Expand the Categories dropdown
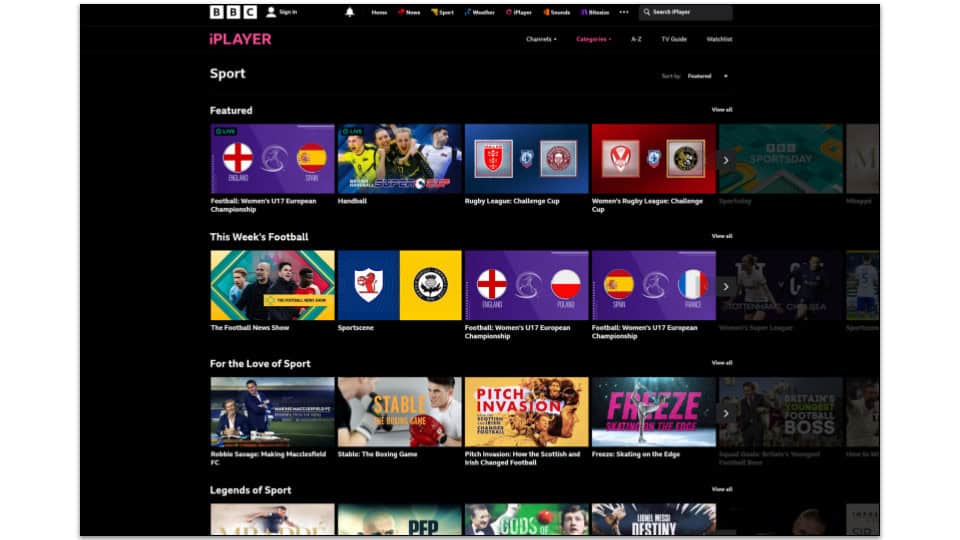Viewport: 960px width, 540px height. [593, 39]
